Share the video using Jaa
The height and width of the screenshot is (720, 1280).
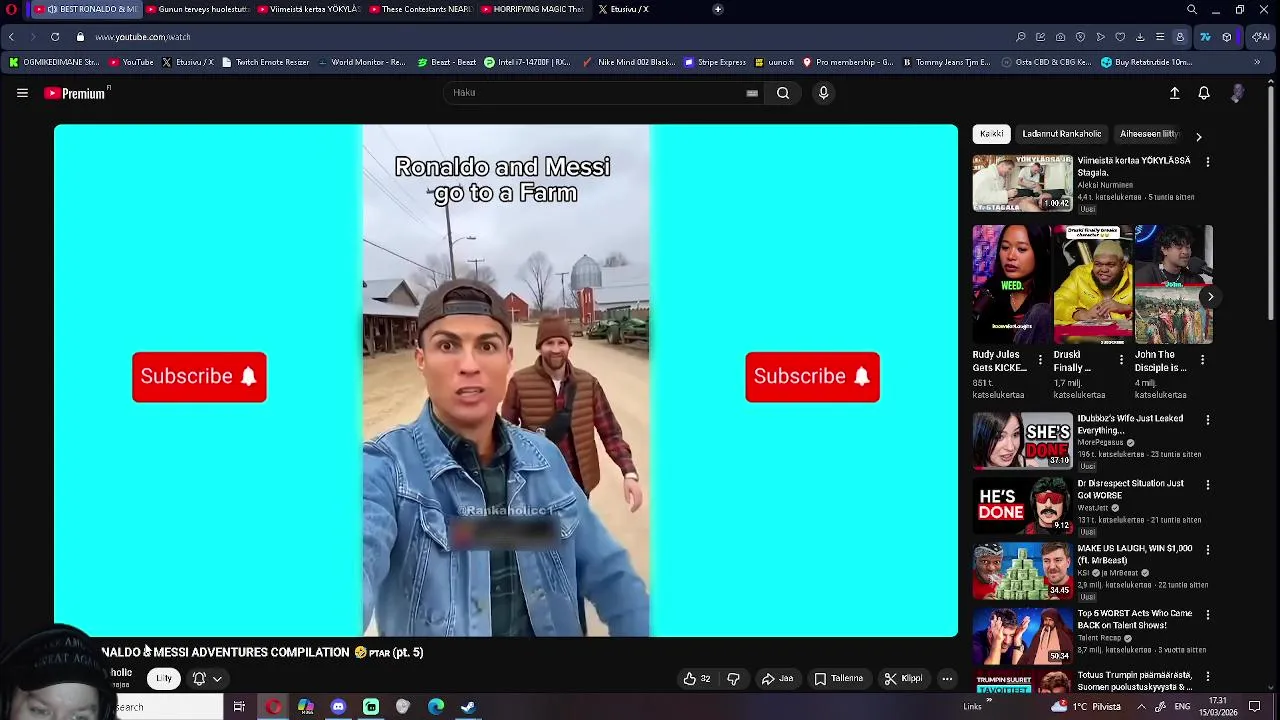(x=777, y=678)
